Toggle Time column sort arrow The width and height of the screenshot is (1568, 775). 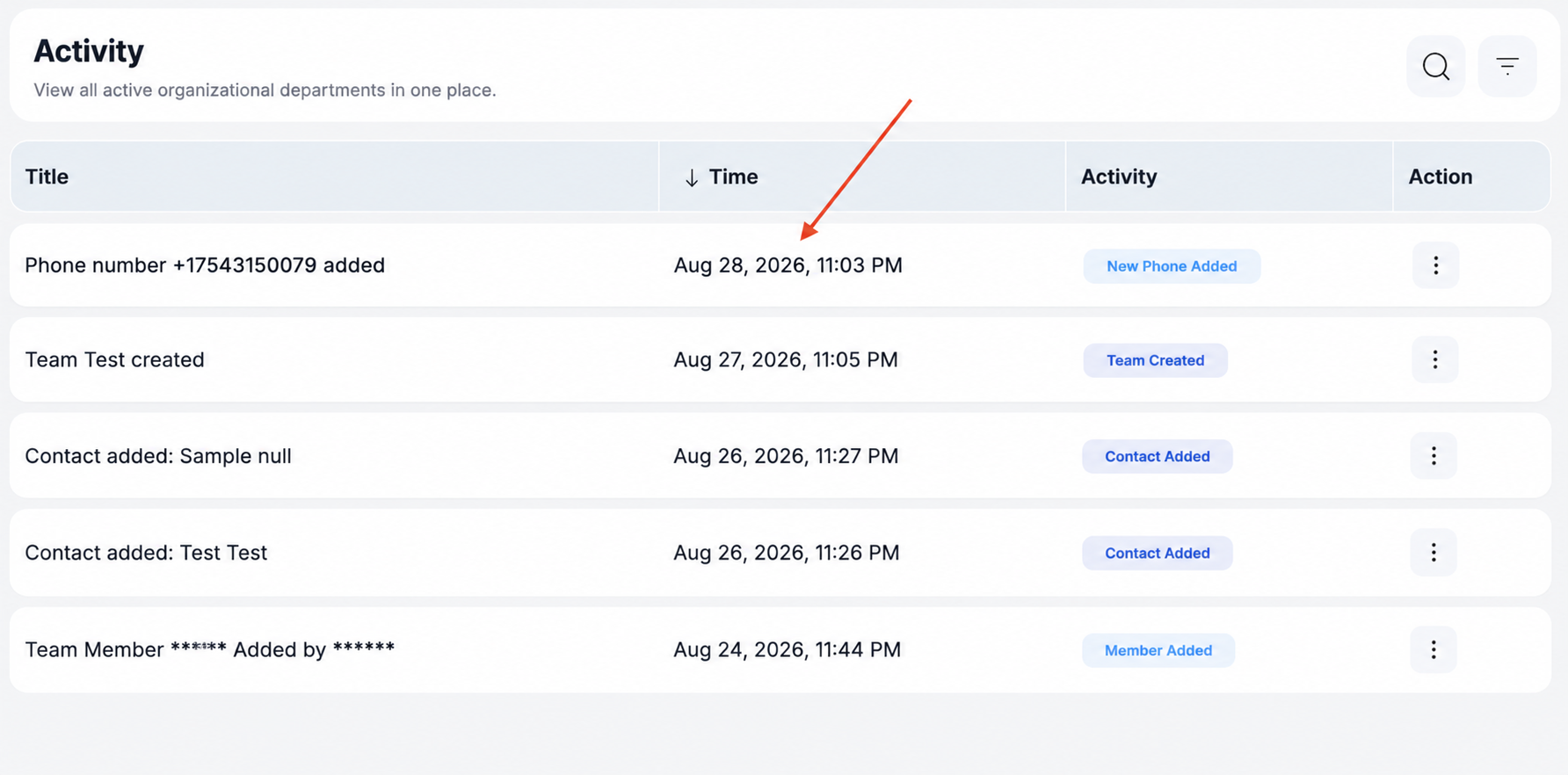tap(692, 177)
